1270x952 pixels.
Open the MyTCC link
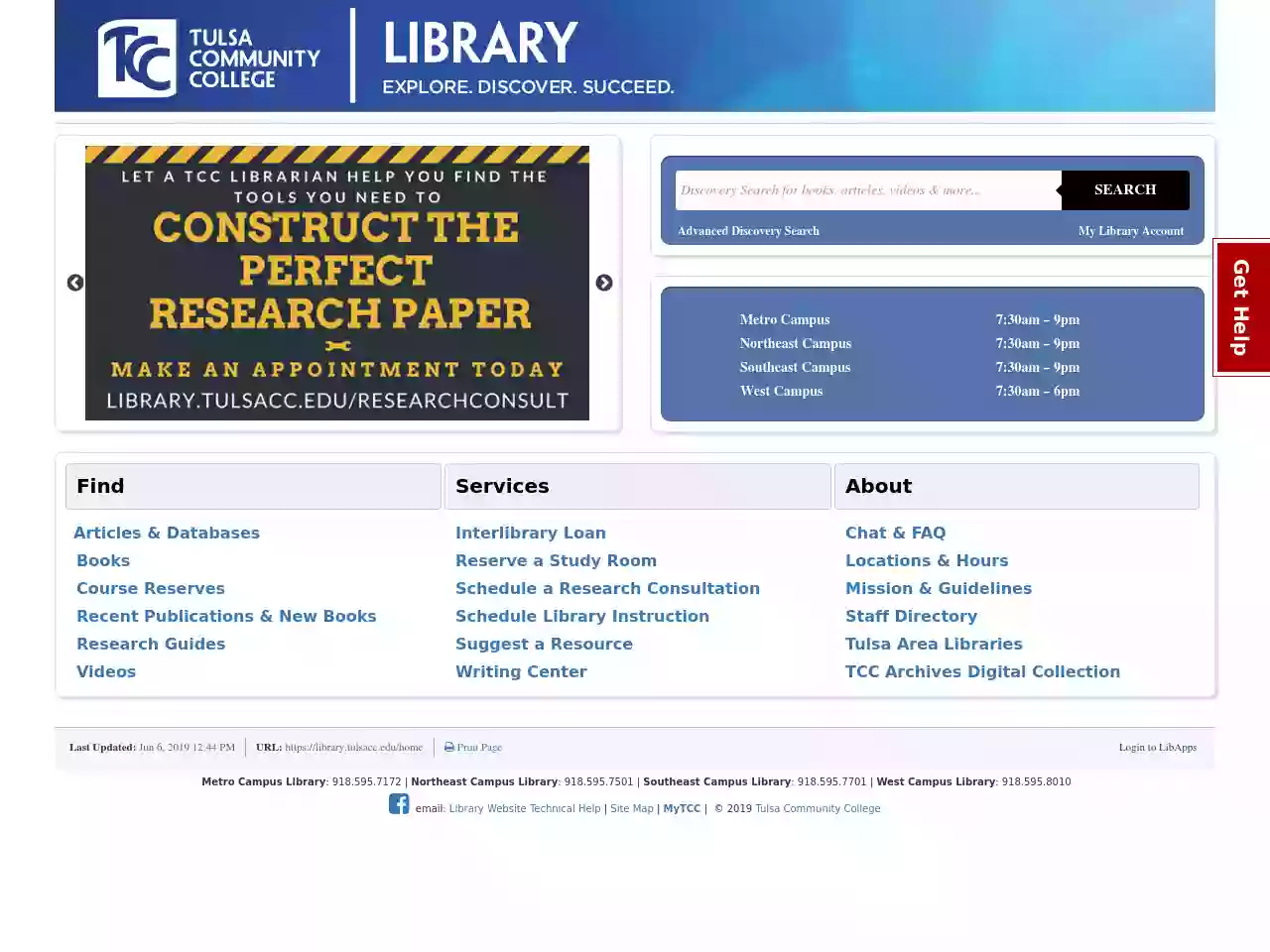point(682,808)
